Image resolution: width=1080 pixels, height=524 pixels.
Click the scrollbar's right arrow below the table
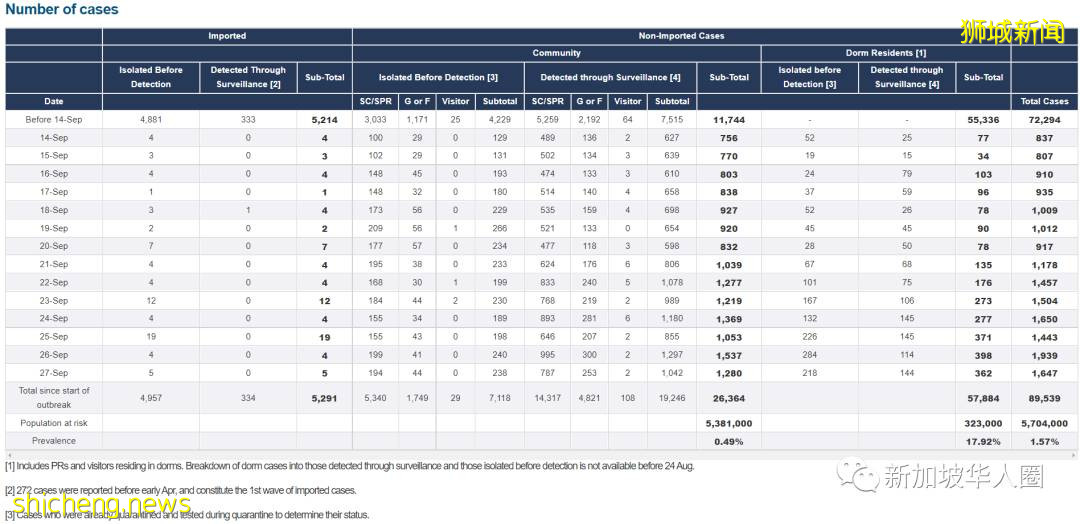pyautogui.click(x=1071, y=455)
